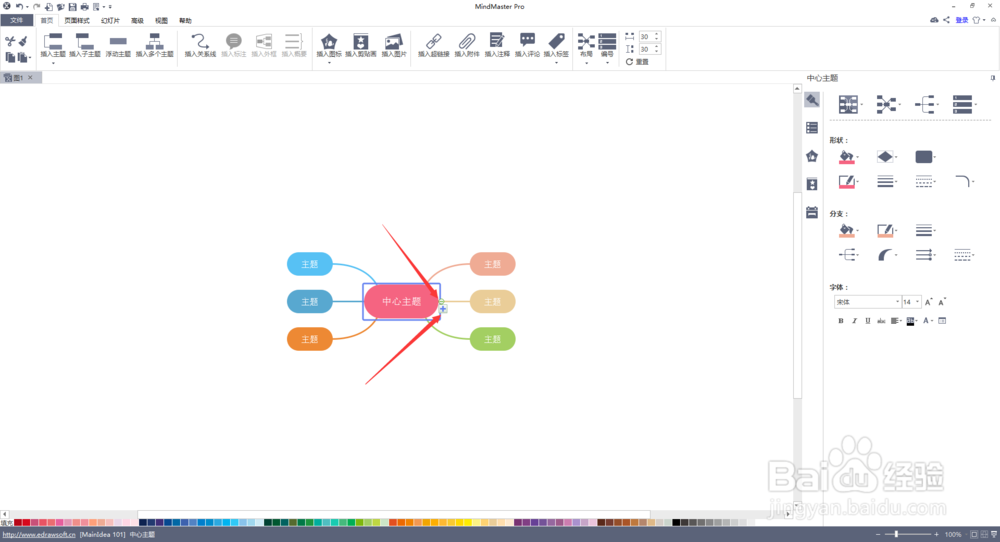Toggle bold text formatting
Viewport: 1000px width, 542px height.
(841, 321)
